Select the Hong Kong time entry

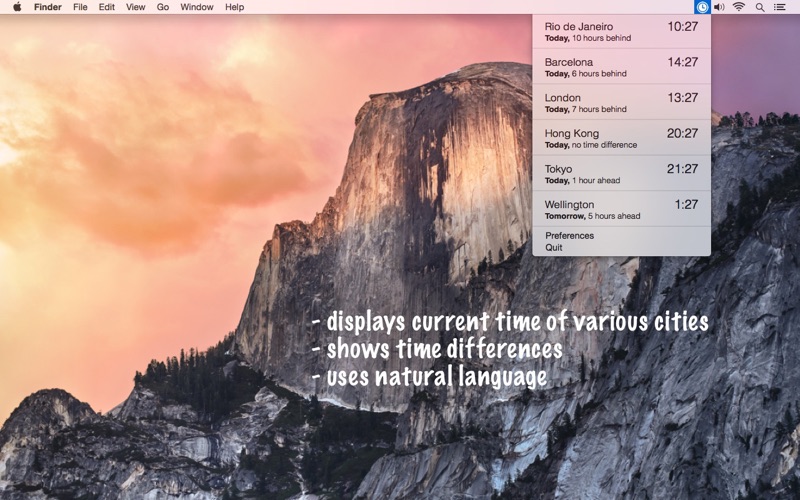[x=621, y=138]
